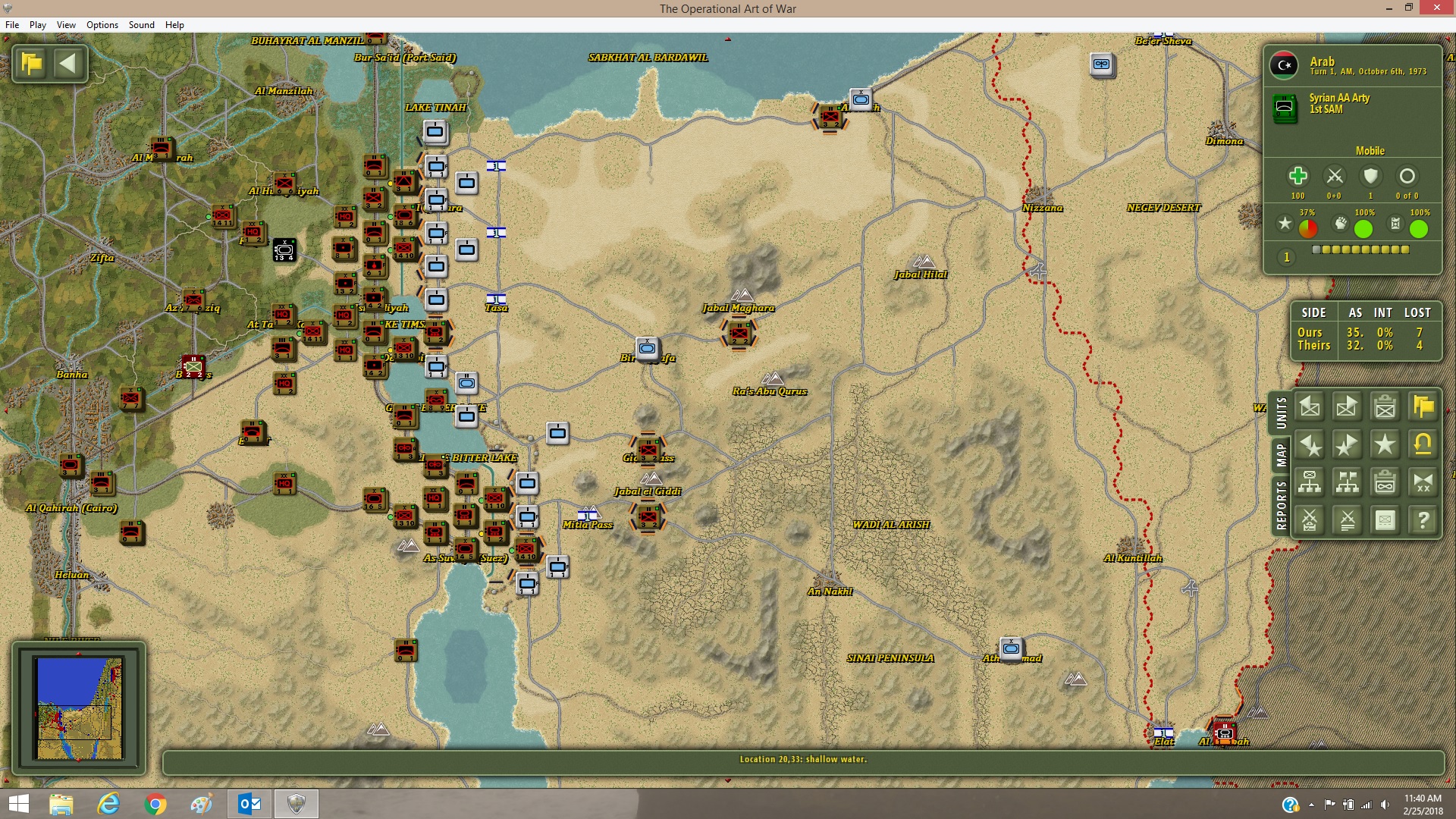Select the Israeli unit near Ath Thamad

(1011, 648)
